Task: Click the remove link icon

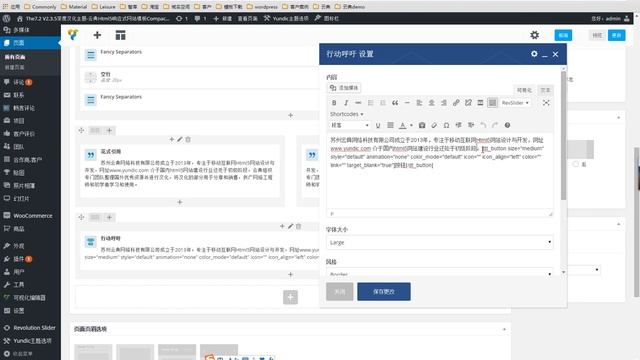Action: [468, 103]
